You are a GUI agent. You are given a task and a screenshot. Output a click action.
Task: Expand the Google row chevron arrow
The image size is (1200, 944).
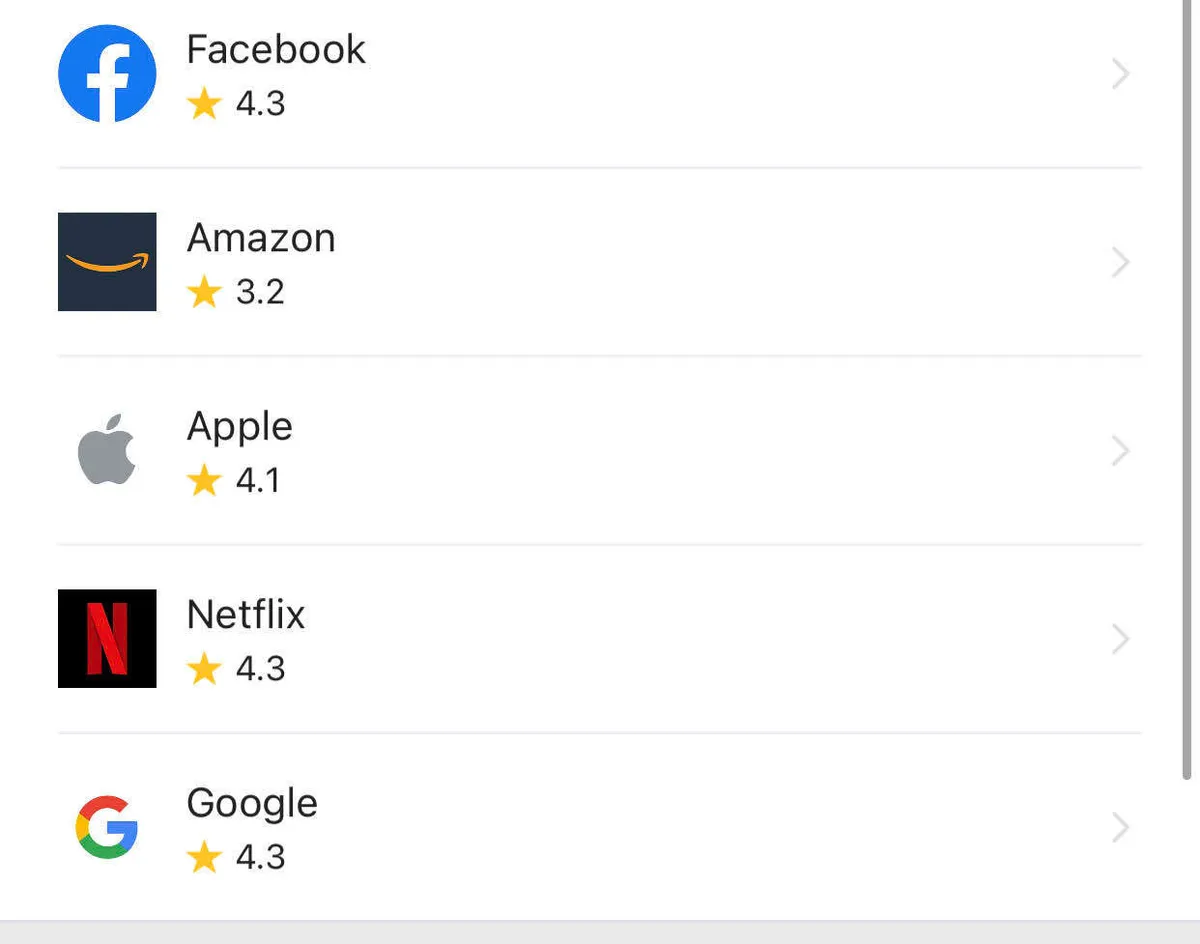[1121, 827]
